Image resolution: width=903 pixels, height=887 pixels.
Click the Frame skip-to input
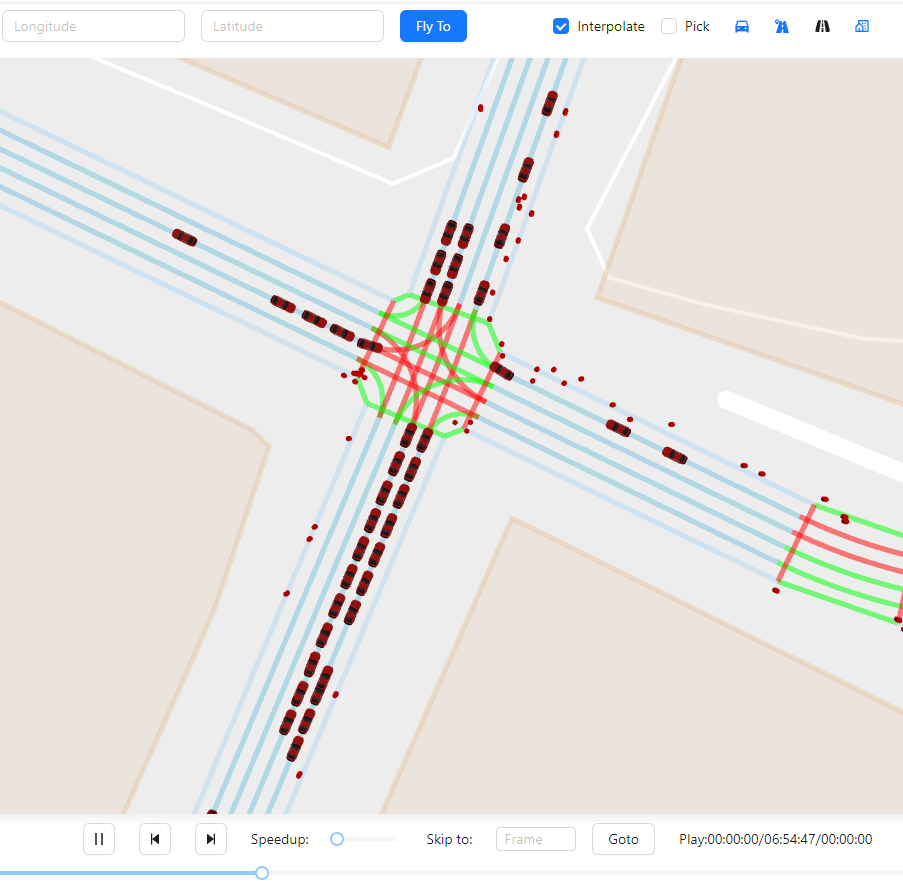point(536,839)
